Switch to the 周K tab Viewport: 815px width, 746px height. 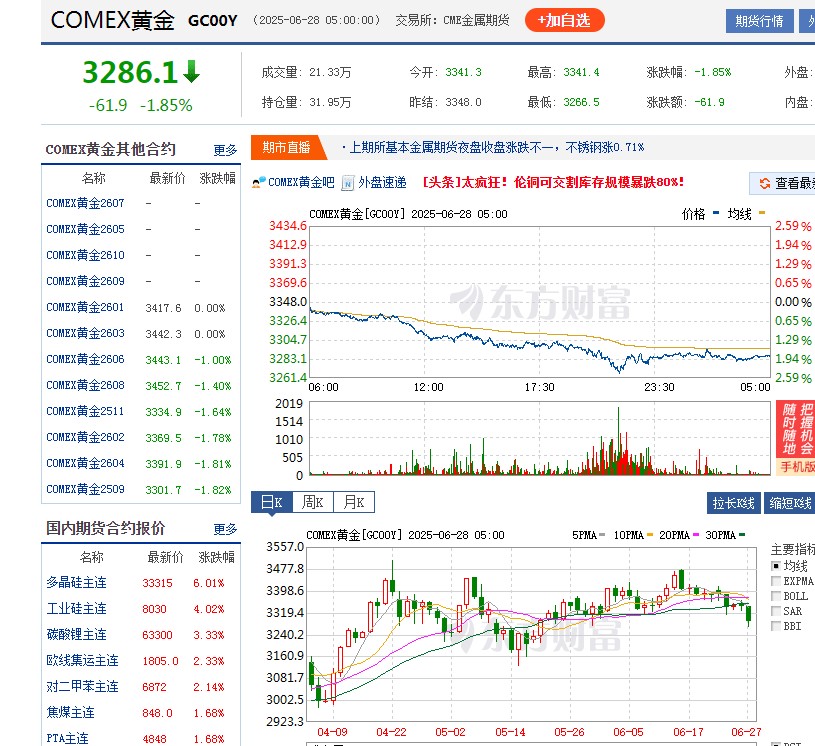(x=312, y=502)
